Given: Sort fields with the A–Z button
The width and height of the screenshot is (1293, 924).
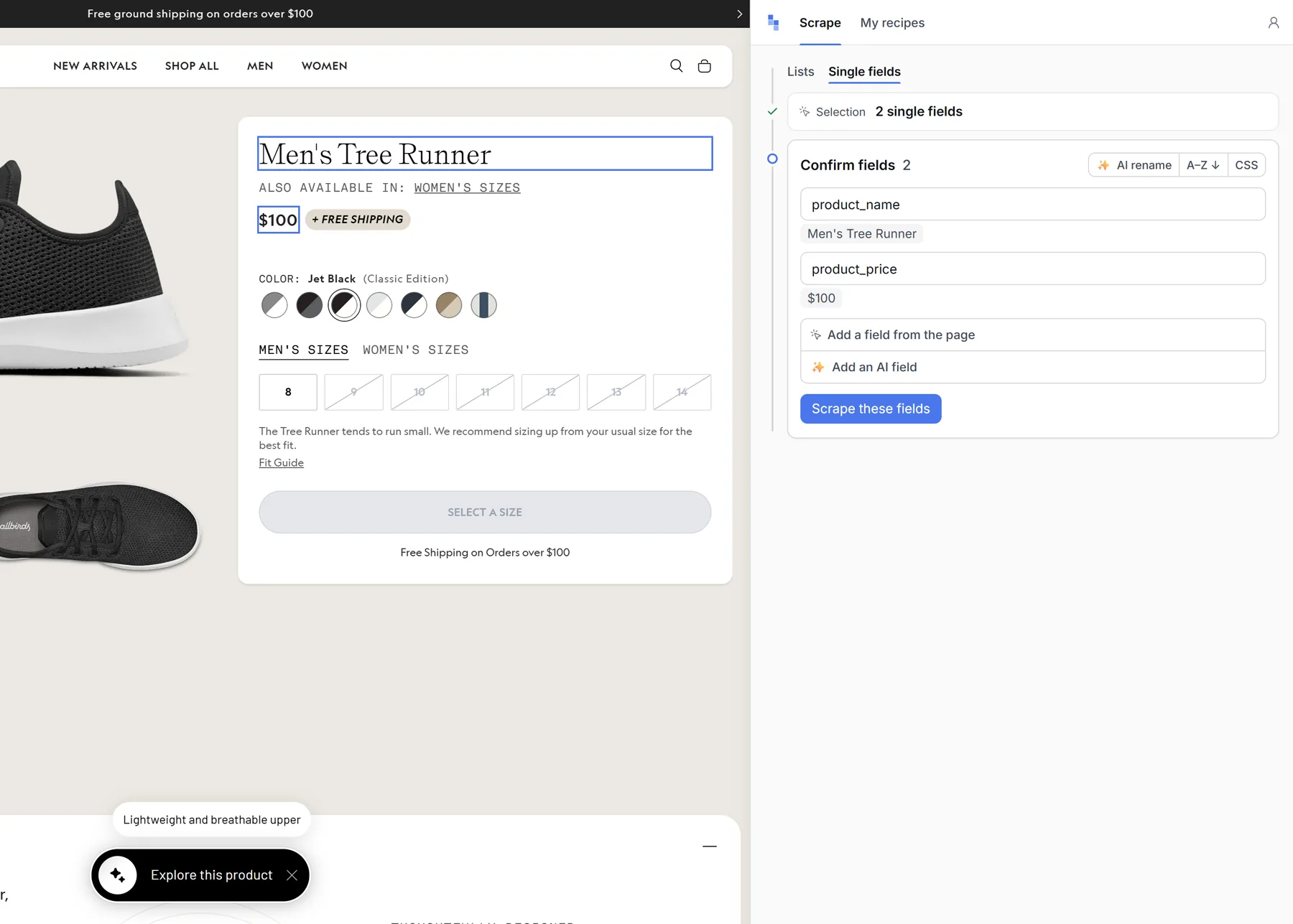Looking at the screenshot, I should 1203,165.
